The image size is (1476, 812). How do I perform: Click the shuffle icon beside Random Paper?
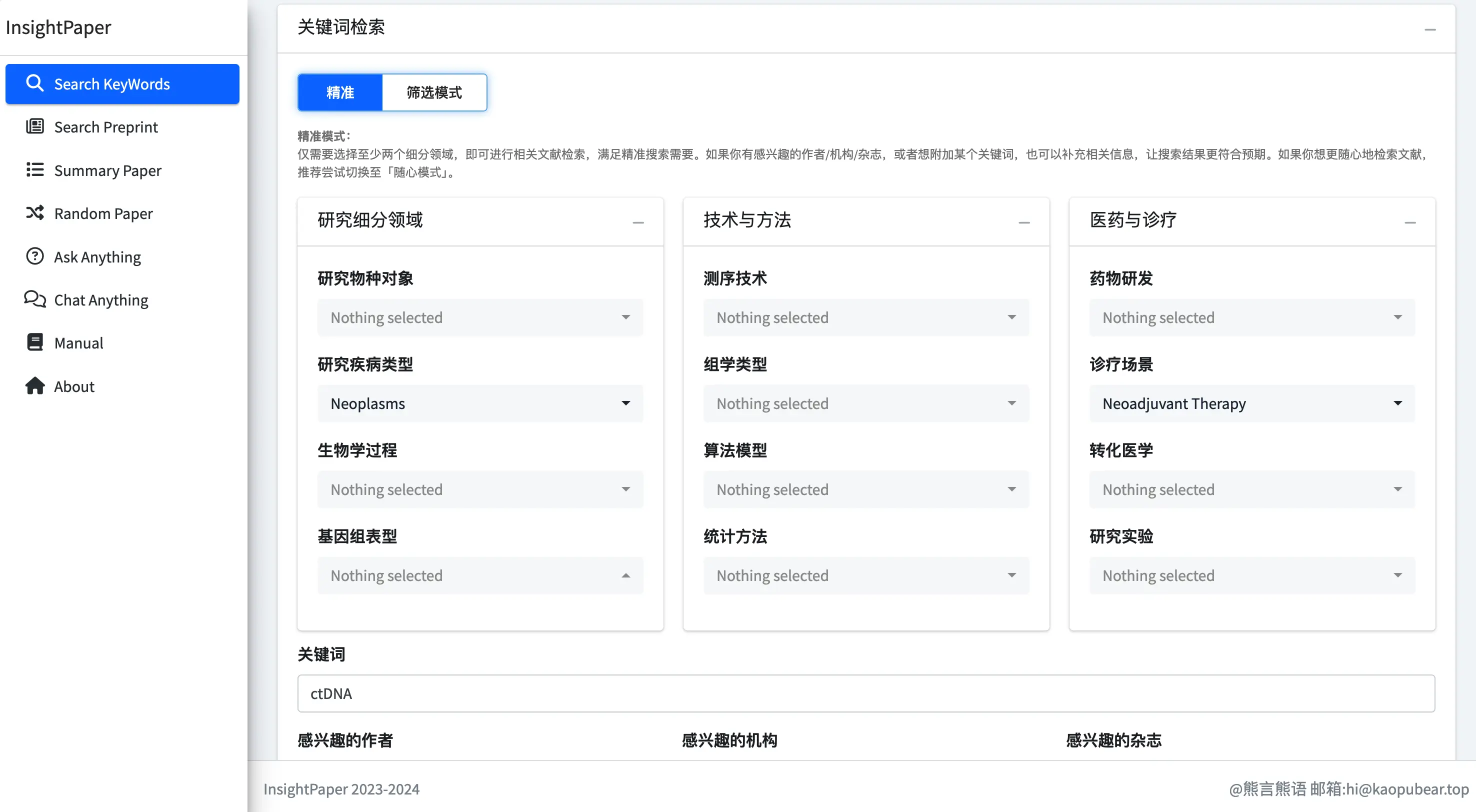pyautogui.click(x=35, y=212)
